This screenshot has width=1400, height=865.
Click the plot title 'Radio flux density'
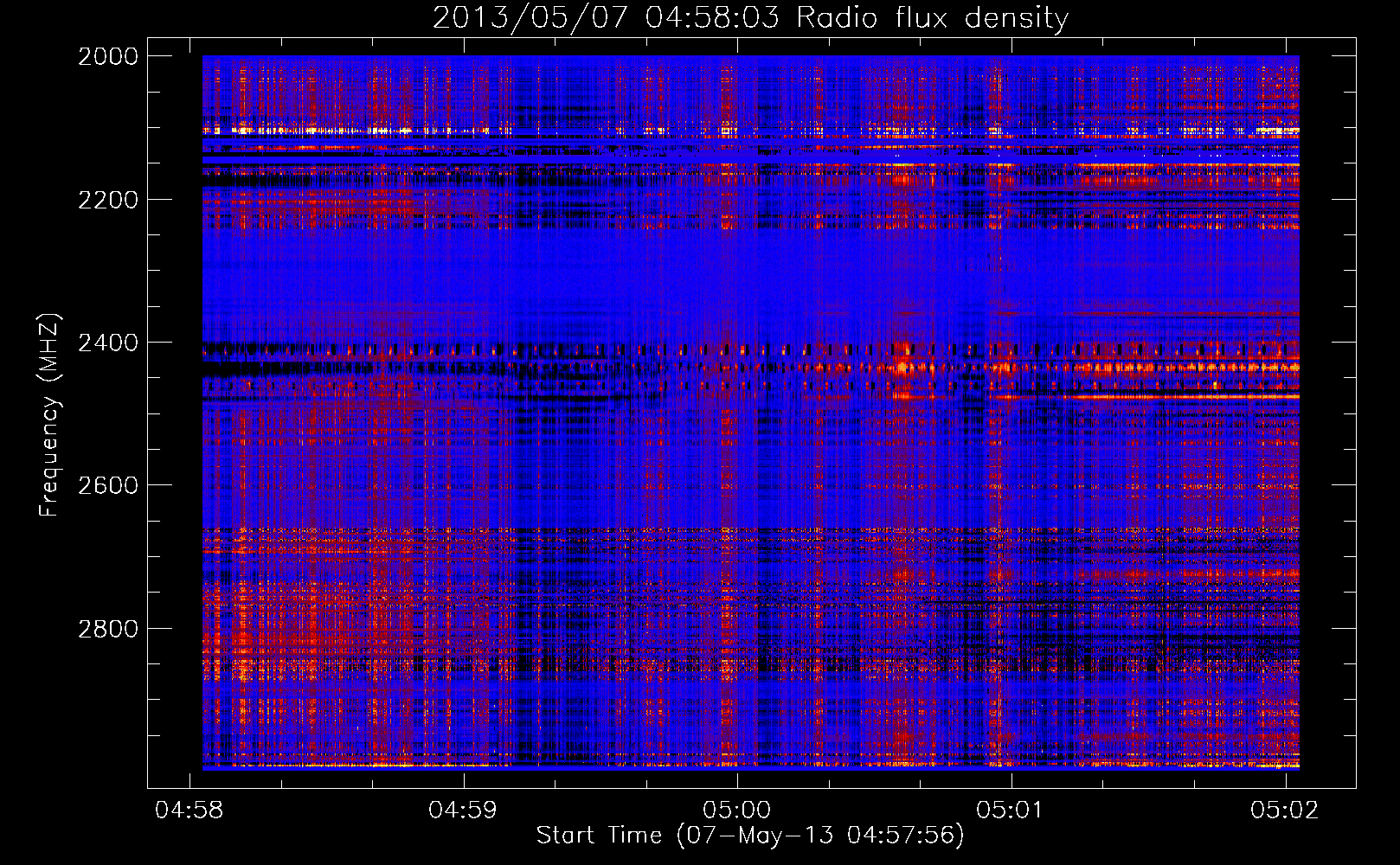932,17
